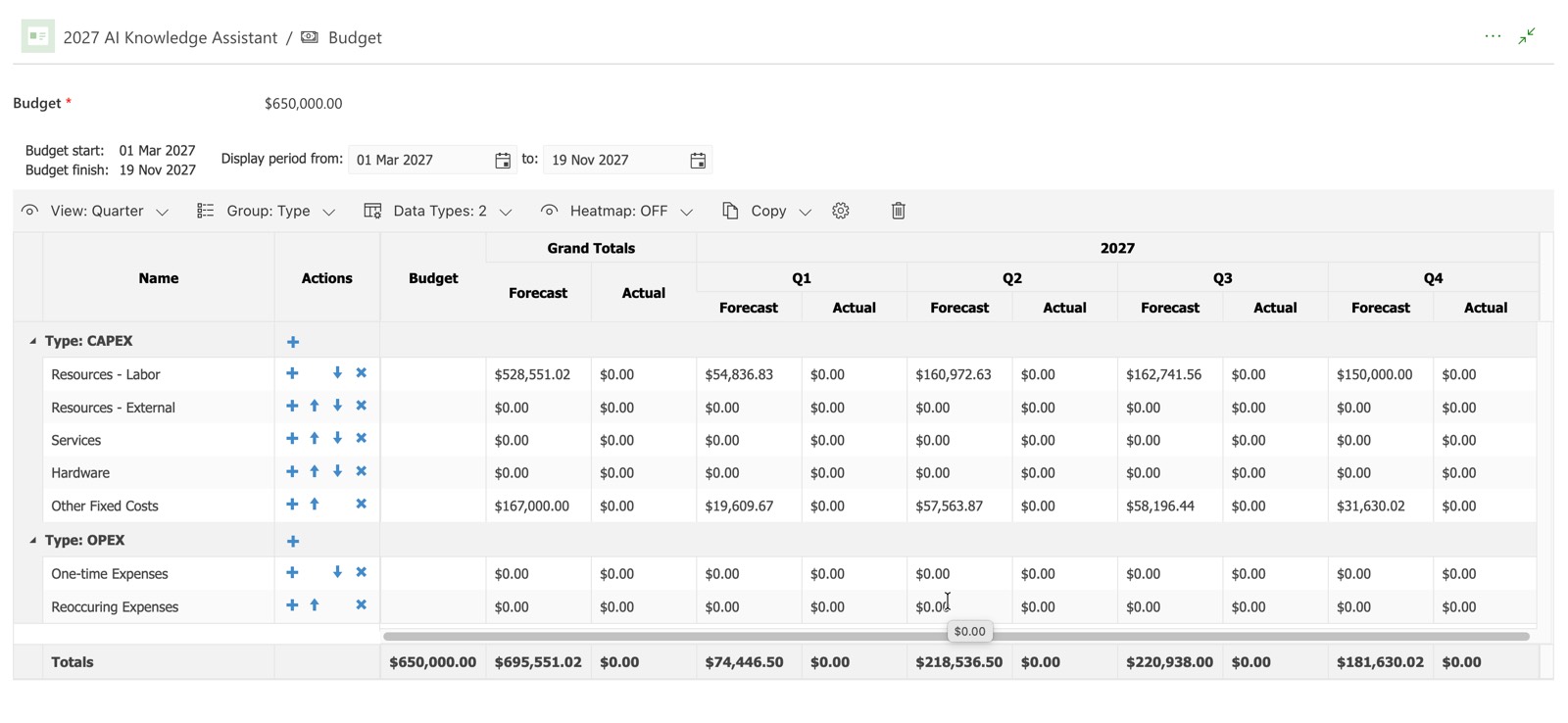Add a row under Type: CAPEX

[293, 342]
